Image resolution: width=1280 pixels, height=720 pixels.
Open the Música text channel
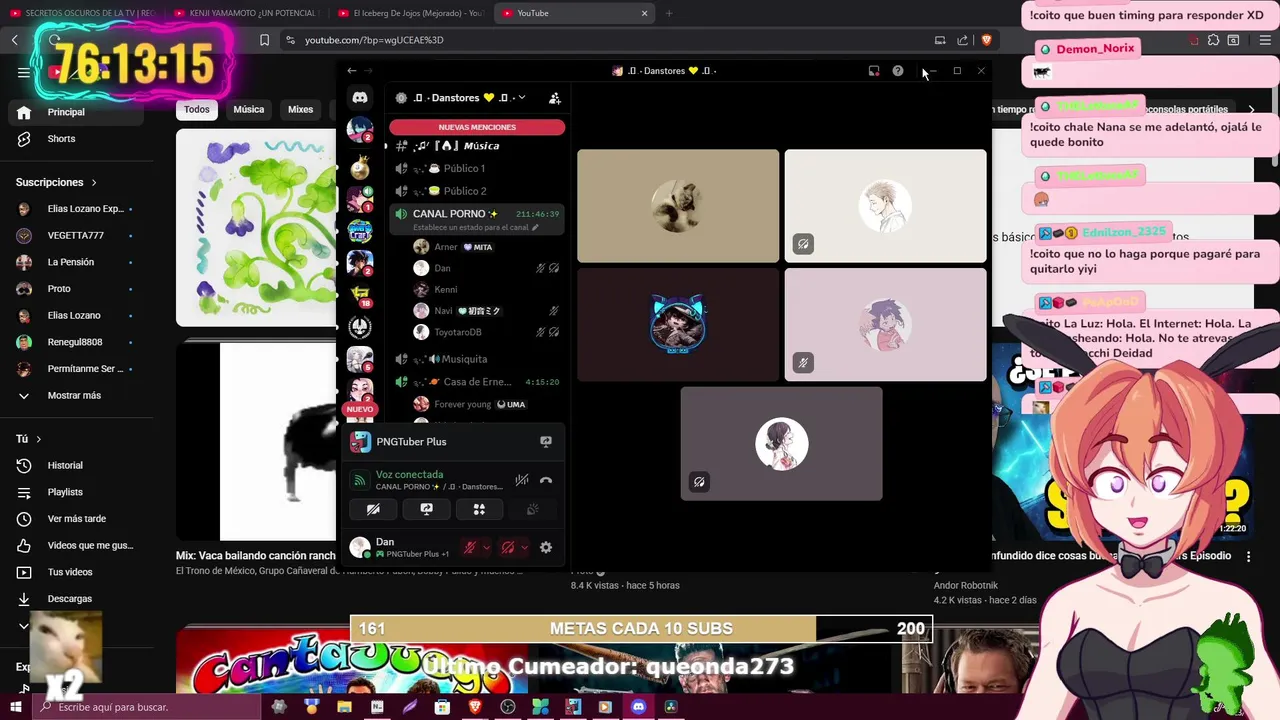click(477, 146)
